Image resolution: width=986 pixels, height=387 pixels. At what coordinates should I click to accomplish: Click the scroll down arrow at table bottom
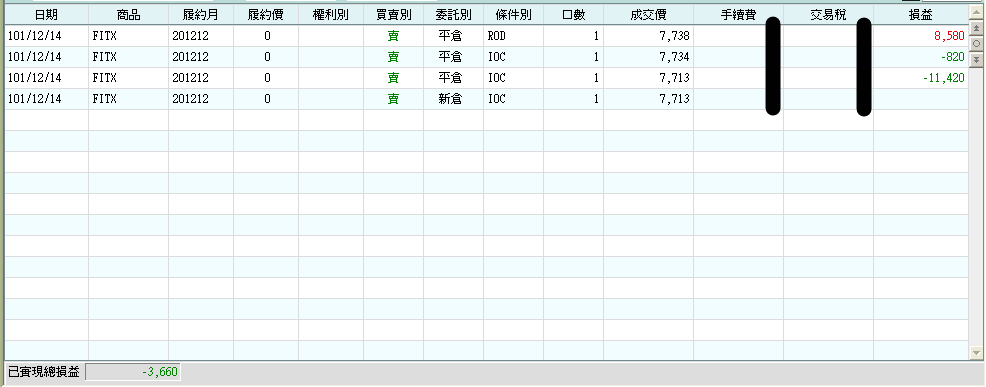point(977,352)
